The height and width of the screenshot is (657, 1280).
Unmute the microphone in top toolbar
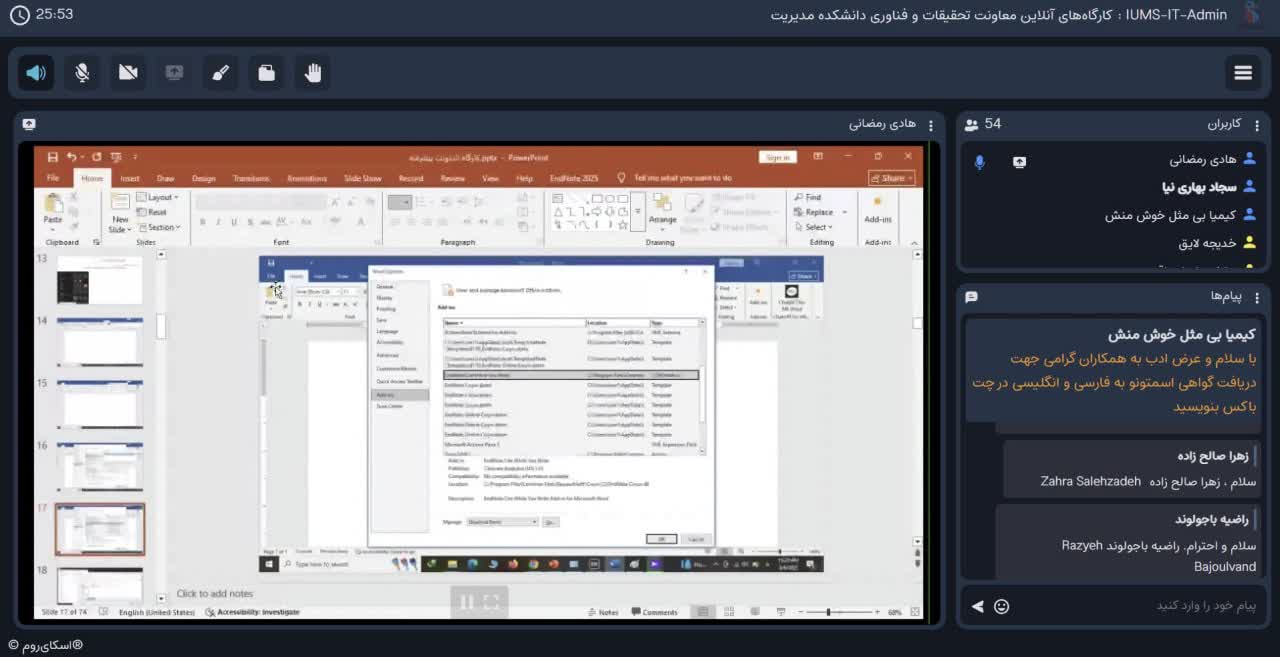pyautogui.click(x=82, y=73)
